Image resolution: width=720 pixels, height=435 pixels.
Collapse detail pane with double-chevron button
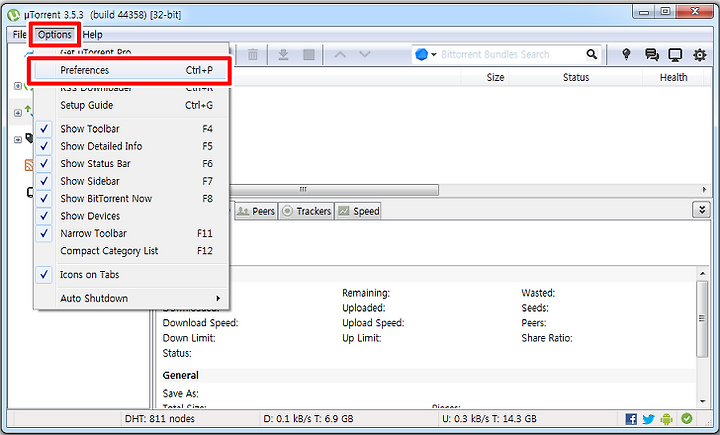point(702,210)
